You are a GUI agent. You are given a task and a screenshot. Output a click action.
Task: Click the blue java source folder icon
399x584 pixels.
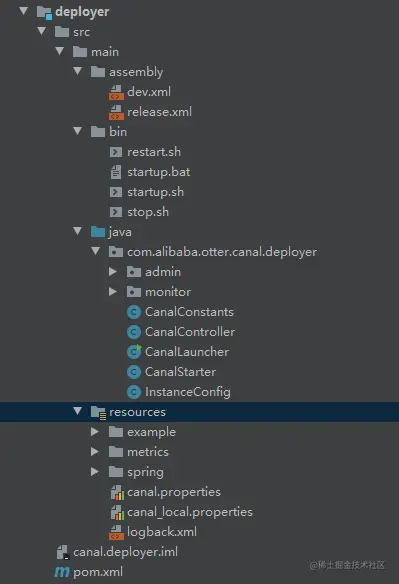[98, 232]
